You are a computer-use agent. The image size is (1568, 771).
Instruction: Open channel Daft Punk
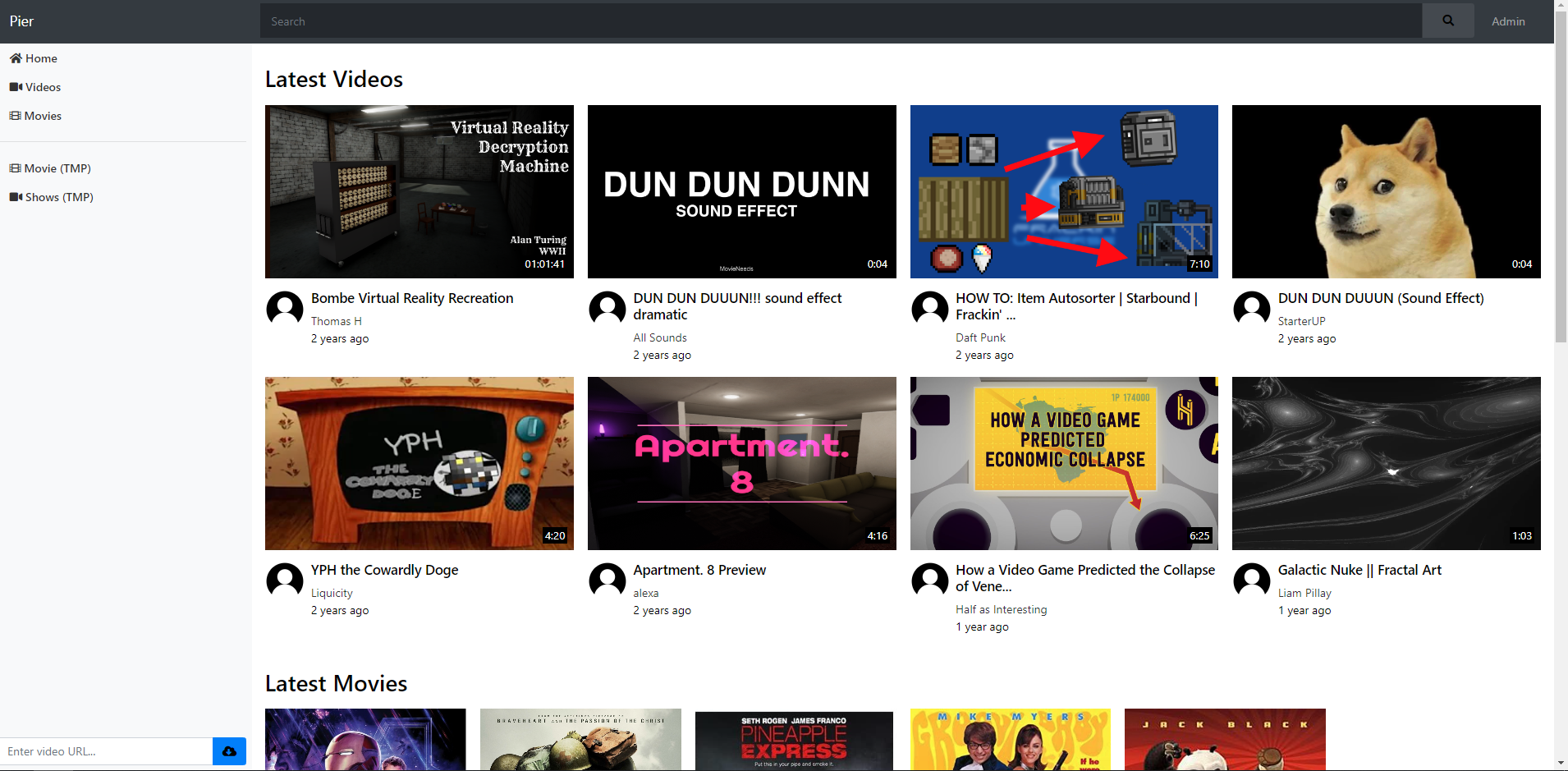pyautogui.click(x=980, y=337)
